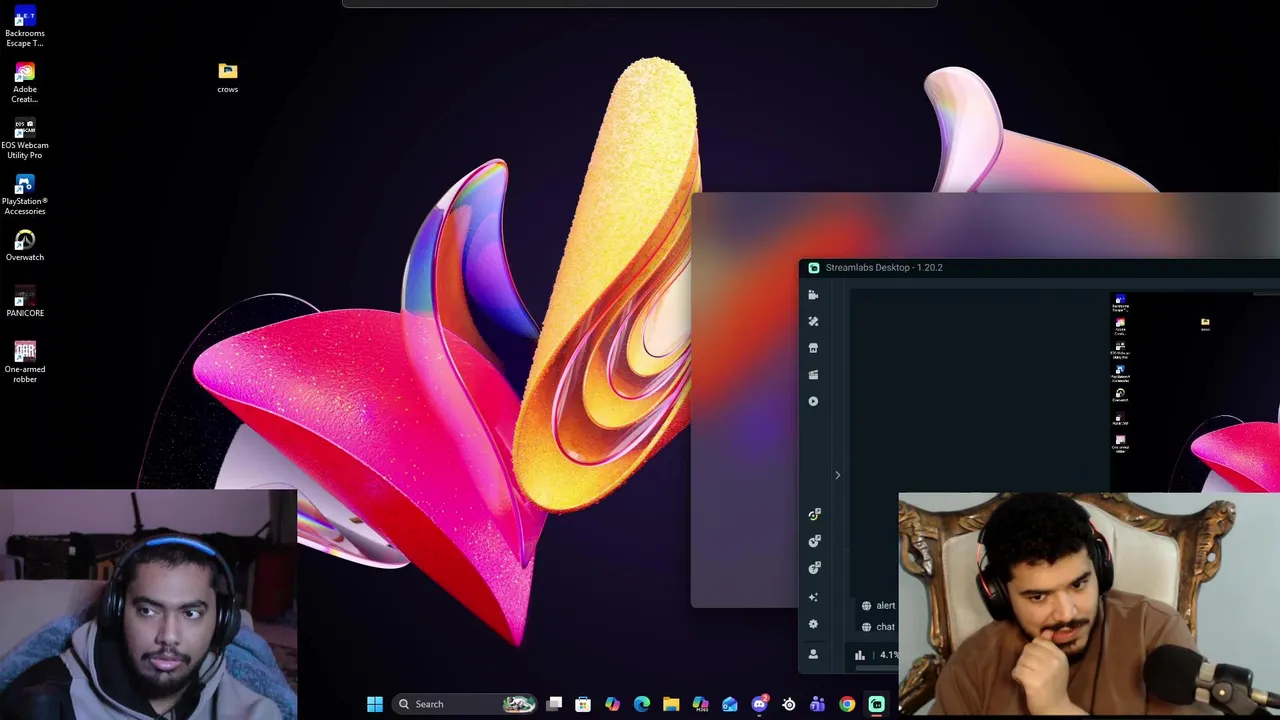1280x720 pixels.
Task: Click the taskbar Search box
Action: coord(464,704)
